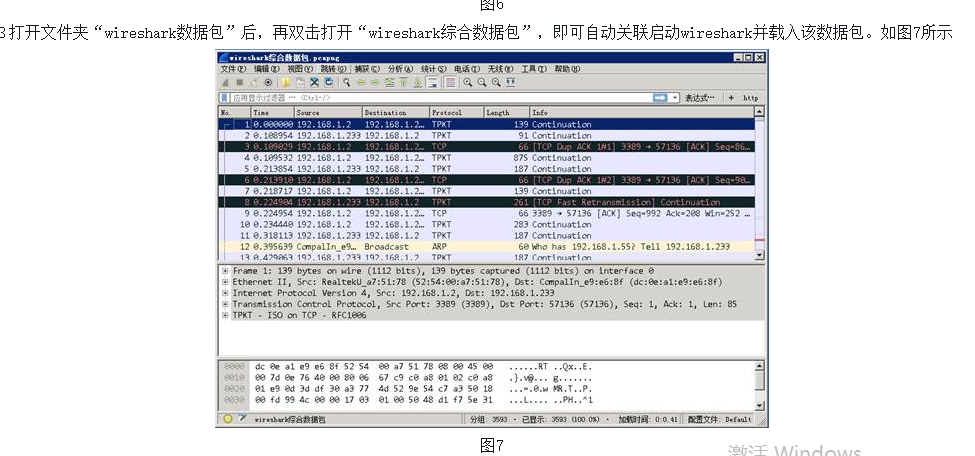Viewport: 975px width, 456px height.
Task: Sort by the Info column header
Action: pyautogui.click(x=642, y=113)
